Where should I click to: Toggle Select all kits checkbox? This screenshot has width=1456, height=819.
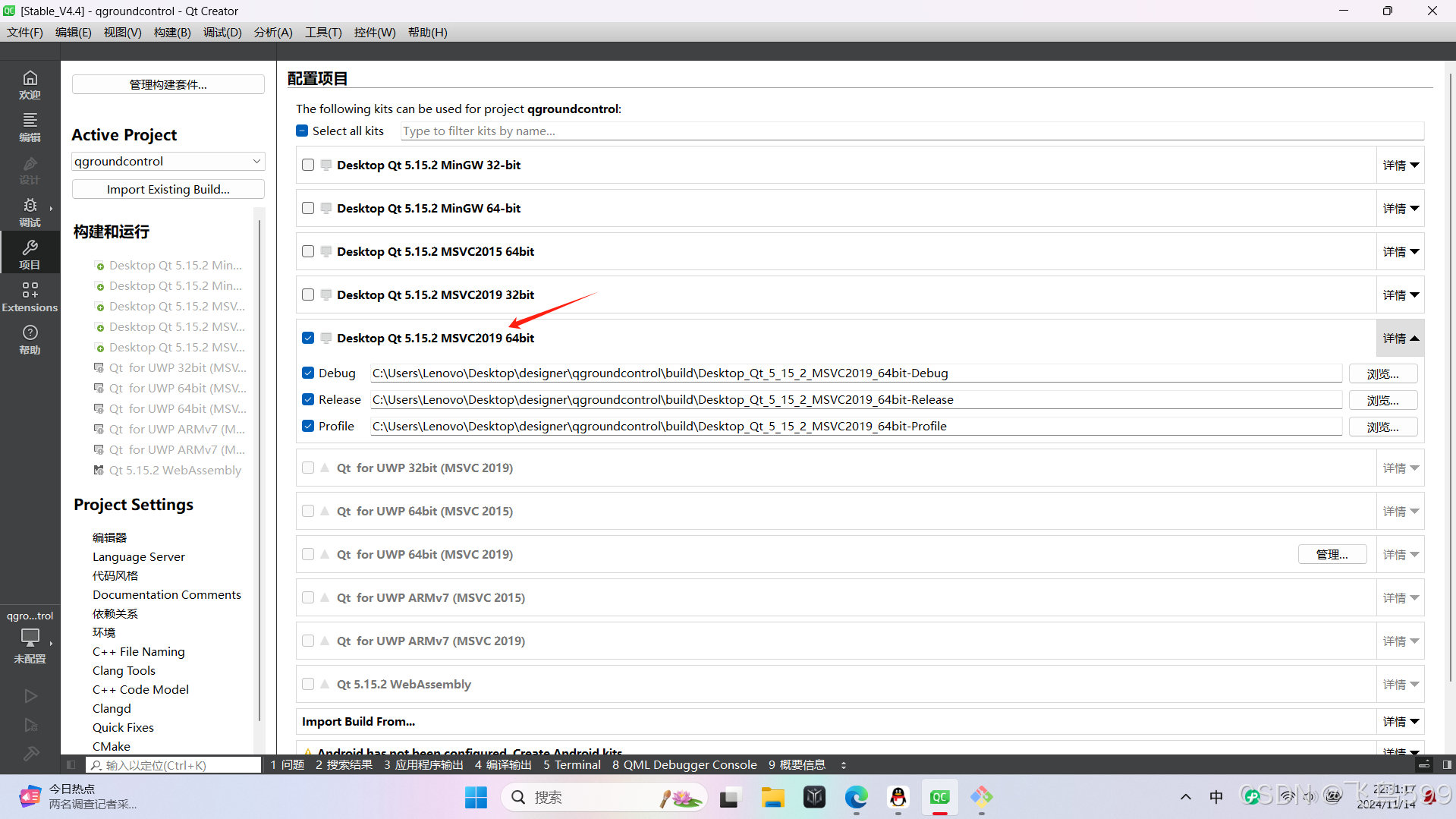302,131
